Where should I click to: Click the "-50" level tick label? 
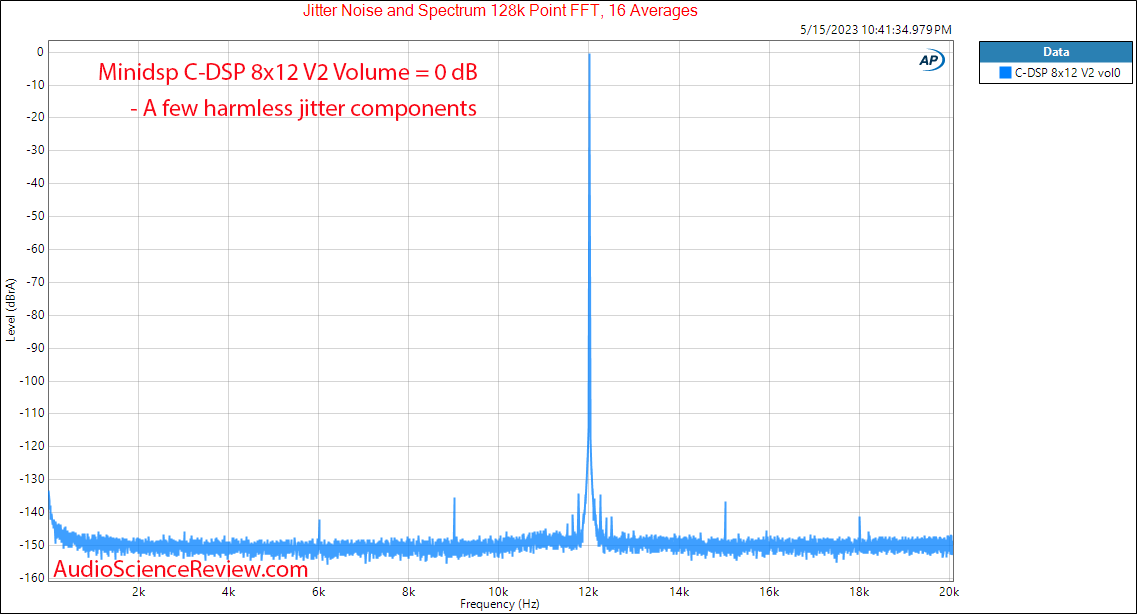(35, 216)
